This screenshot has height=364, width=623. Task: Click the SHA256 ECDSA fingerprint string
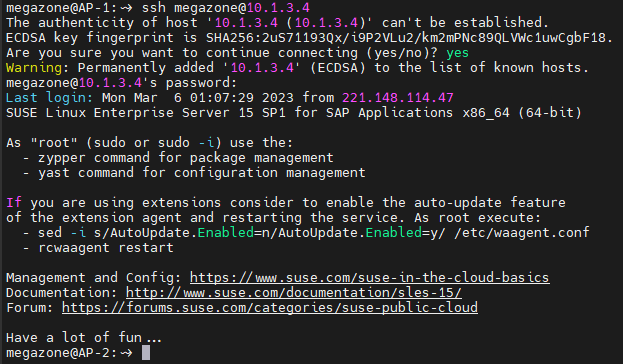409,38
